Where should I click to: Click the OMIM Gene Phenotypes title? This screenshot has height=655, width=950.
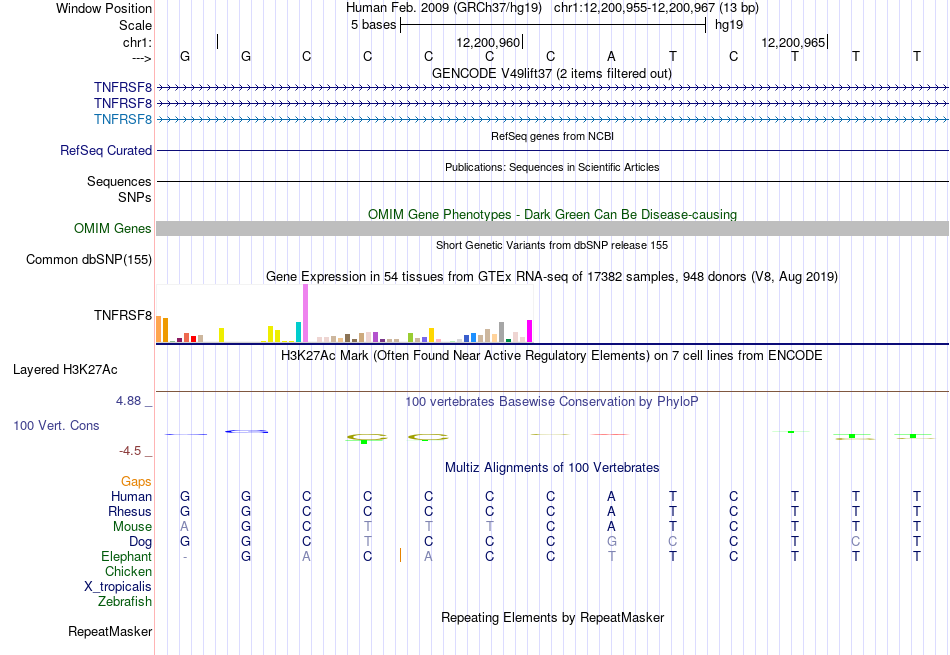click(x=552, y=214)
